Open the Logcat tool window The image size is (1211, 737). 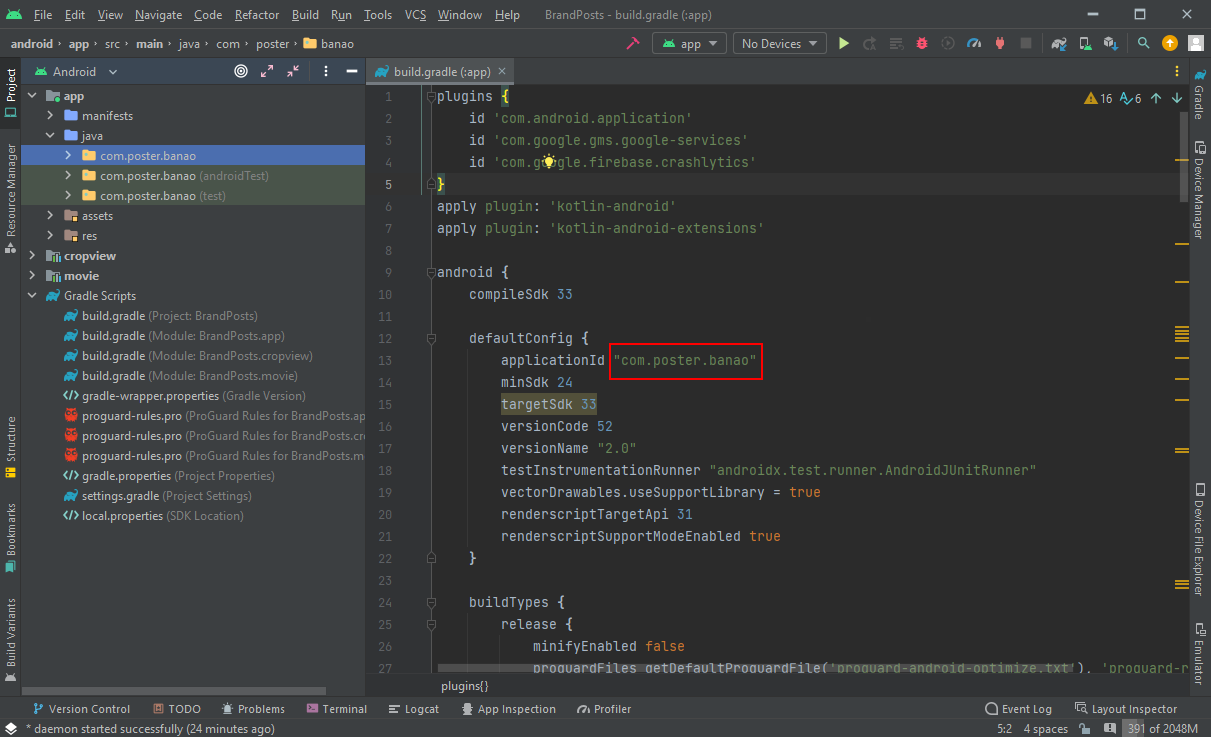412,709
